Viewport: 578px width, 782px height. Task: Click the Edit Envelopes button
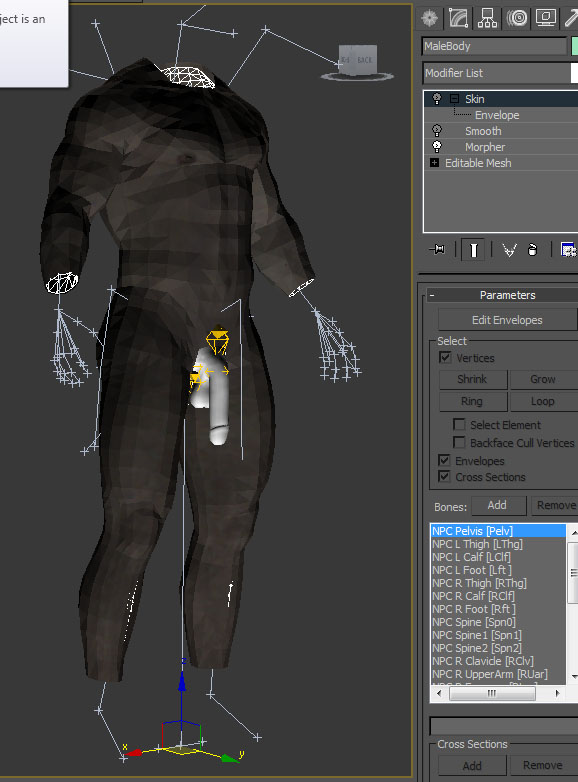[507, 320]
